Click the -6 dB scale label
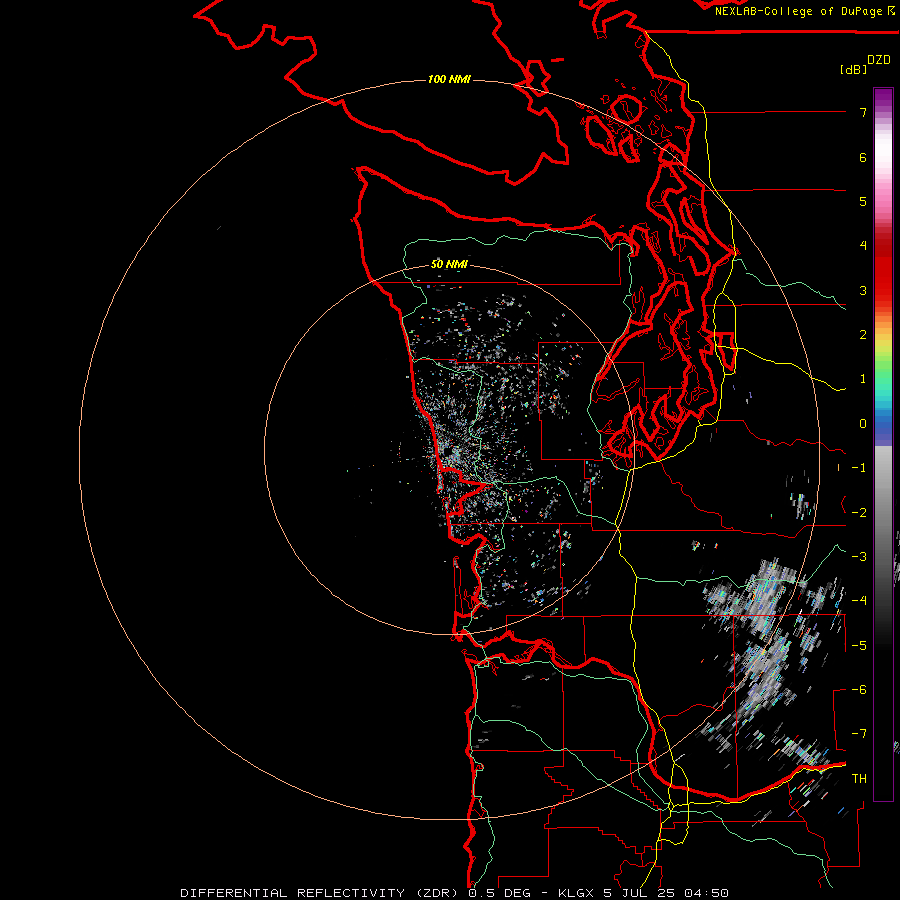The height and width of the screenshot is (900, 900). [x=859, y=690]
